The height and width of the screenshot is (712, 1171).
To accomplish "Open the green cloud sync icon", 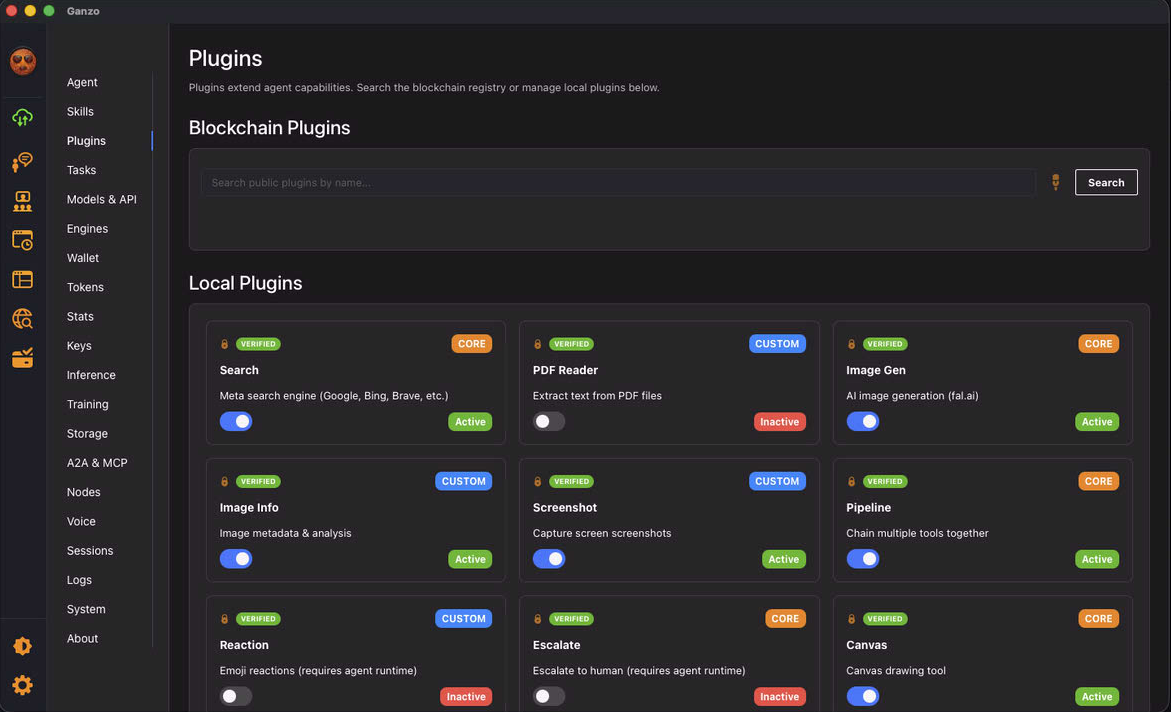I will pos(22,117).
